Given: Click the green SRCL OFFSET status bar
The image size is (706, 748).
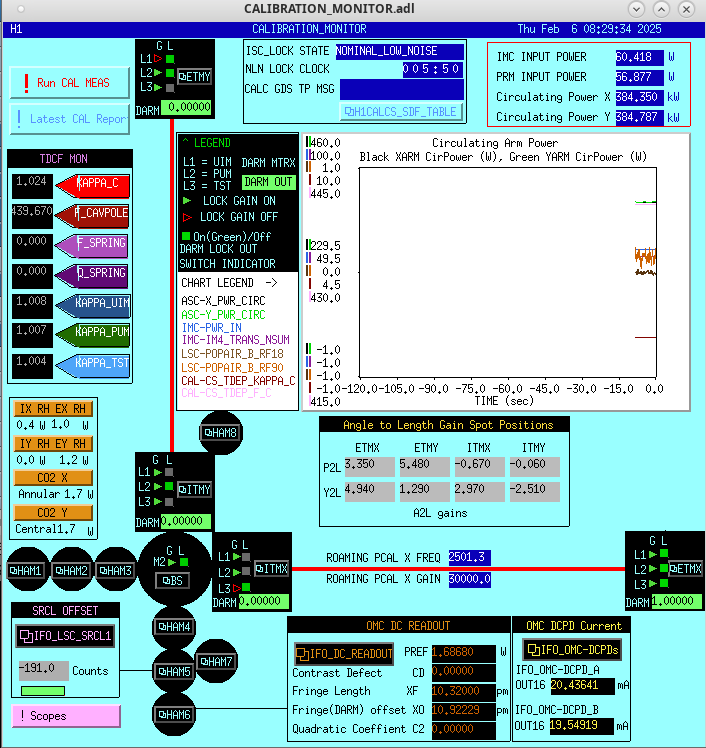Looking at the screenshot, I should (x=43, y=690).
